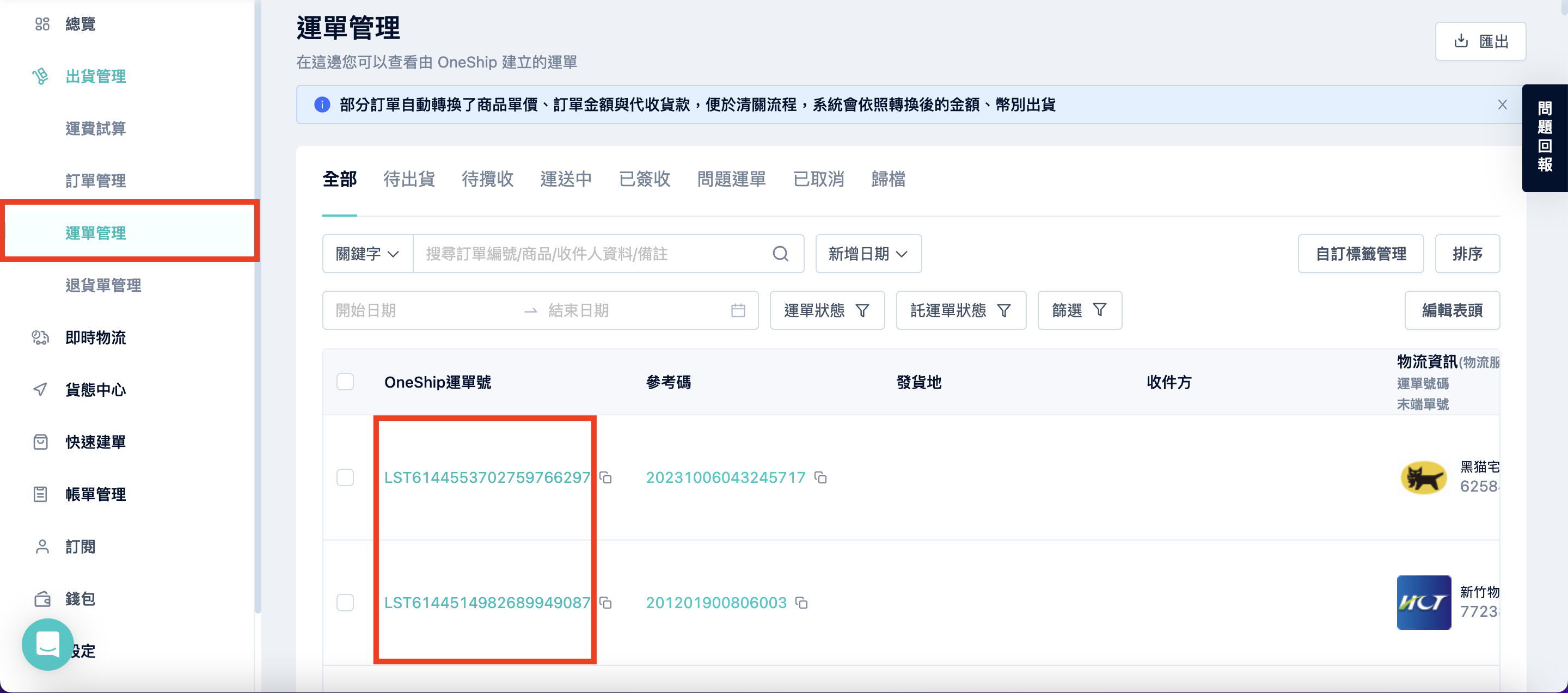Image resolution: width=1568 pixels, height=693 pixels.
Task: Switch to the 待出貨 tab
Action: click(x=409, y=179)
